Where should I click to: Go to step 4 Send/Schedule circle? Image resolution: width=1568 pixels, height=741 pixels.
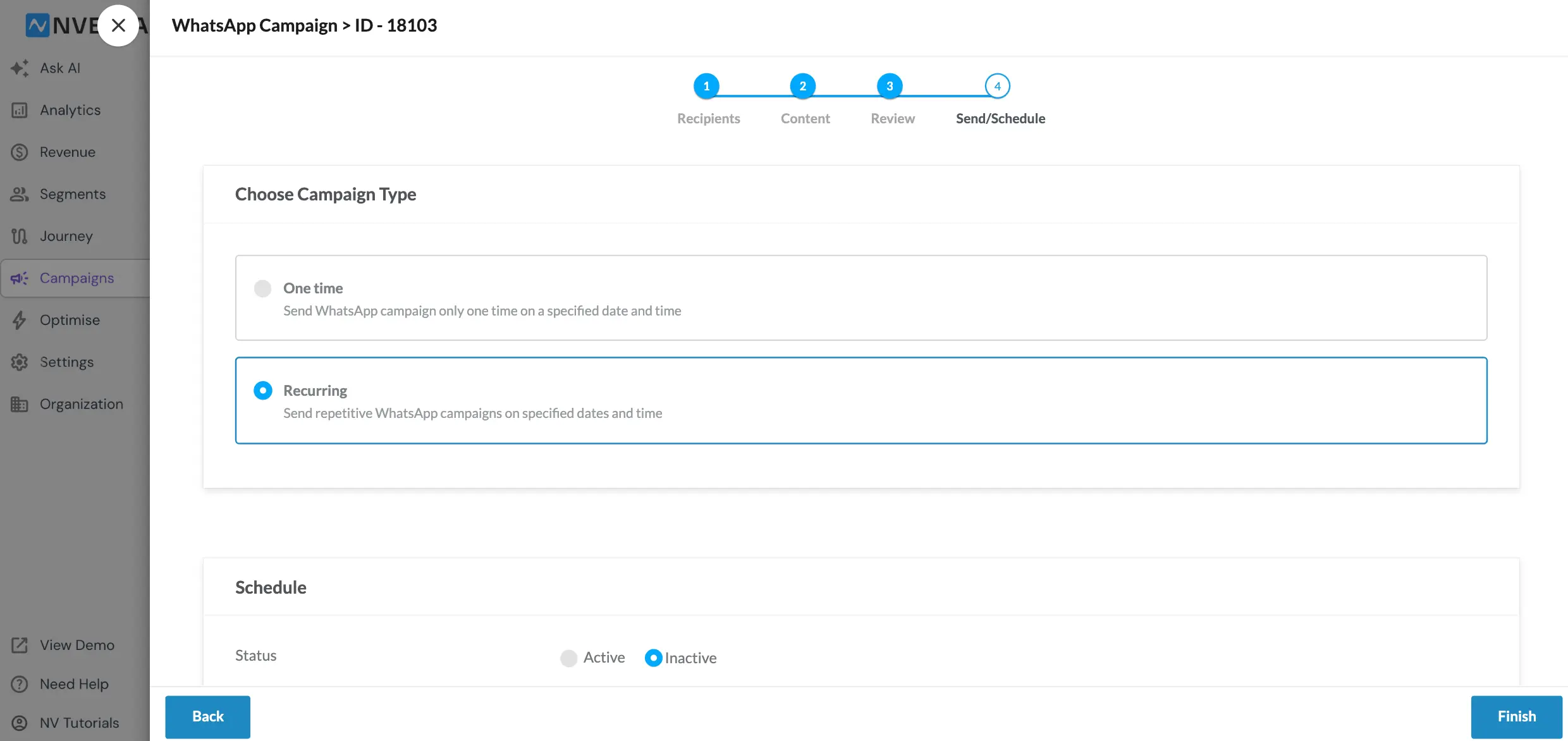(x=997, y=86)
